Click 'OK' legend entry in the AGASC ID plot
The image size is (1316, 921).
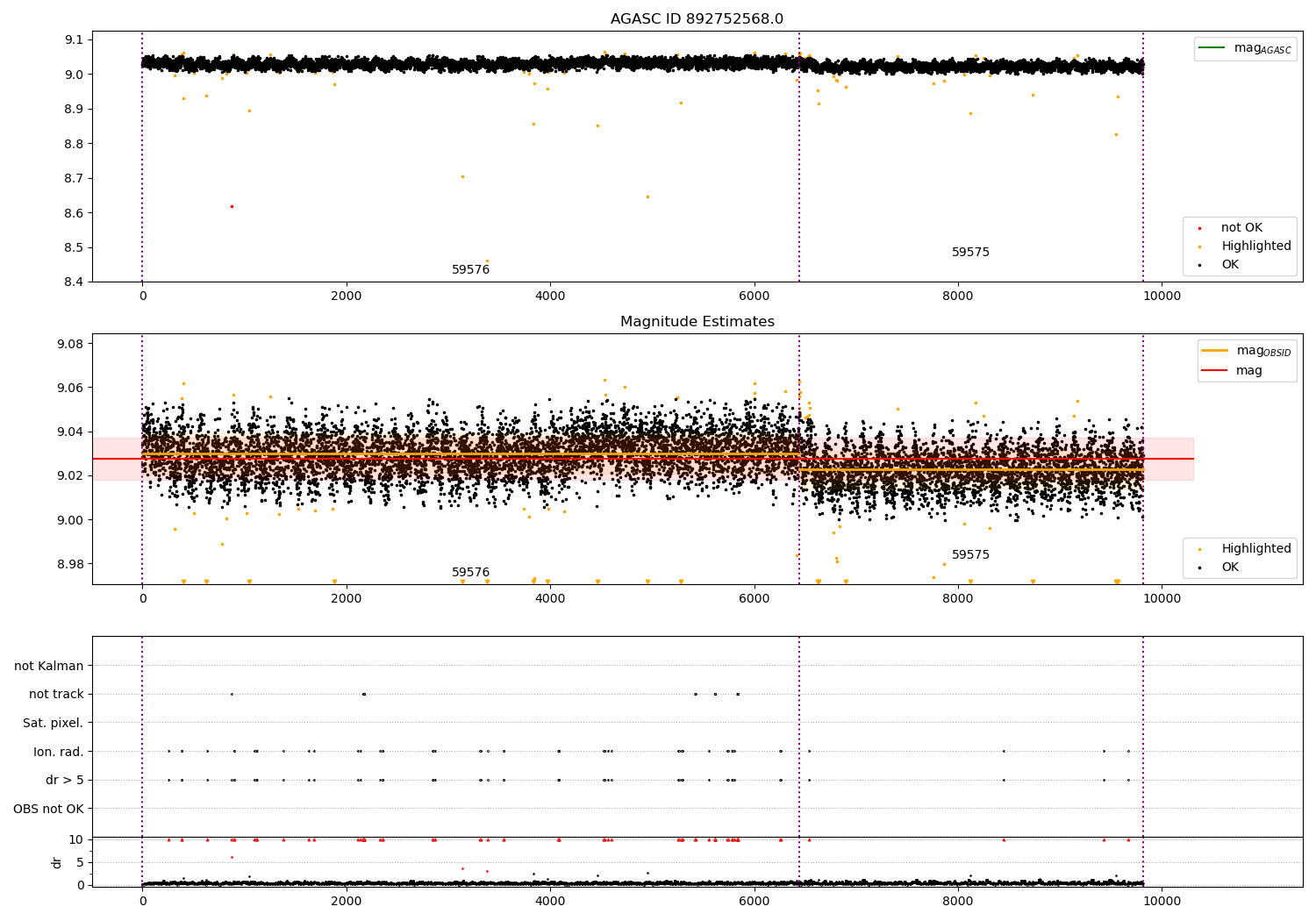click(1220, 265)
